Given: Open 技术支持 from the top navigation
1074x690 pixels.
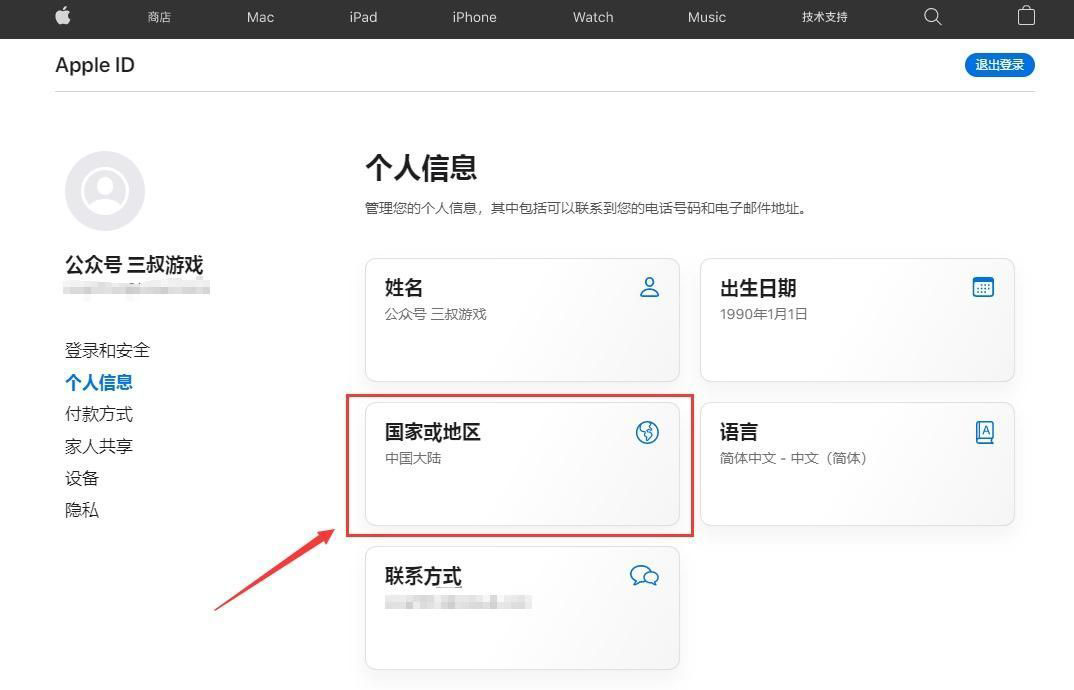Looking at the screenshot, I should tap(824, 17).
